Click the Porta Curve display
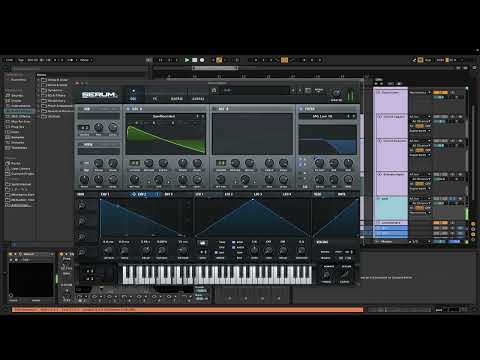The width and height of the screenshot is (480, 360). coord(345,274)
